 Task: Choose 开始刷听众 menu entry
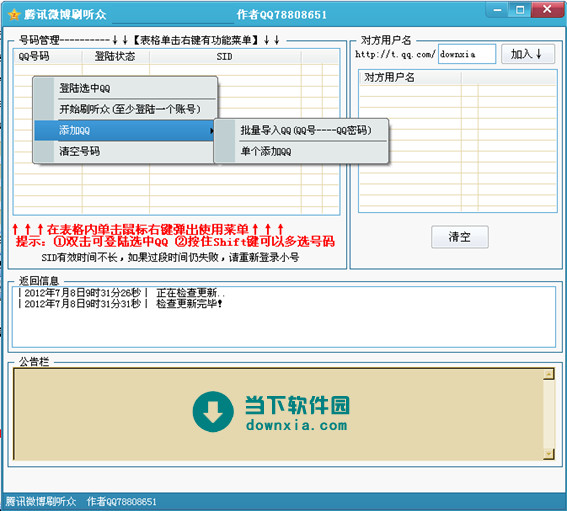coord(125,109)
